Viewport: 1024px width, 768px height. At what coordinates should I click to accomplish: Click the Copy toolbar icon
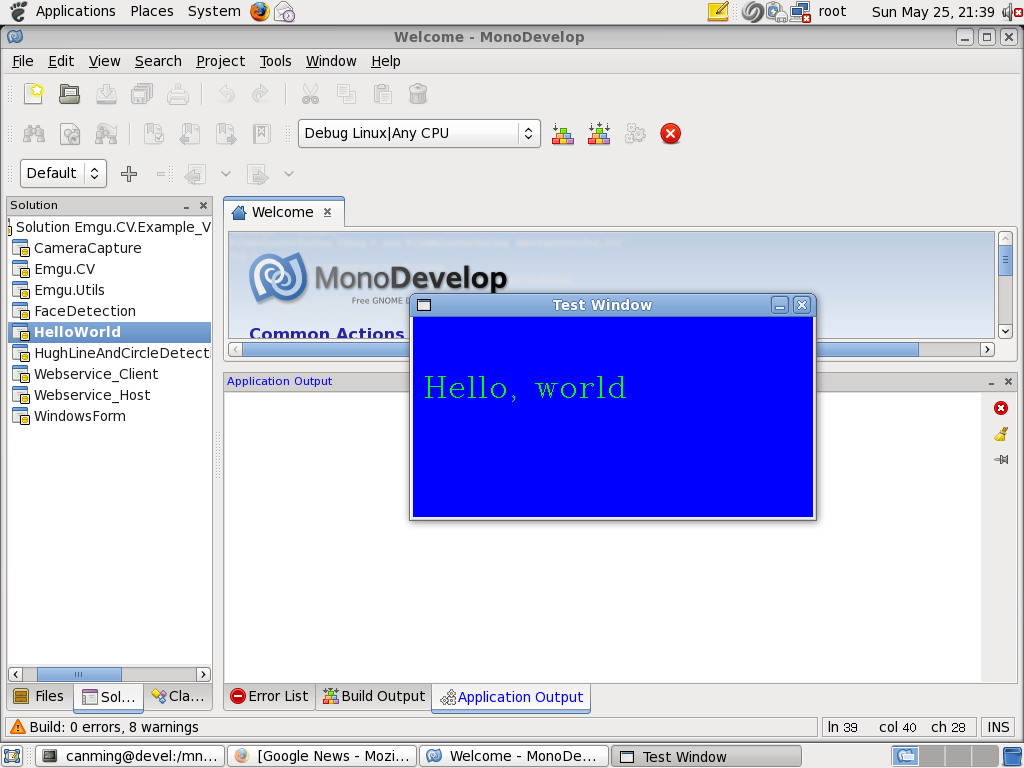point(346,94)
